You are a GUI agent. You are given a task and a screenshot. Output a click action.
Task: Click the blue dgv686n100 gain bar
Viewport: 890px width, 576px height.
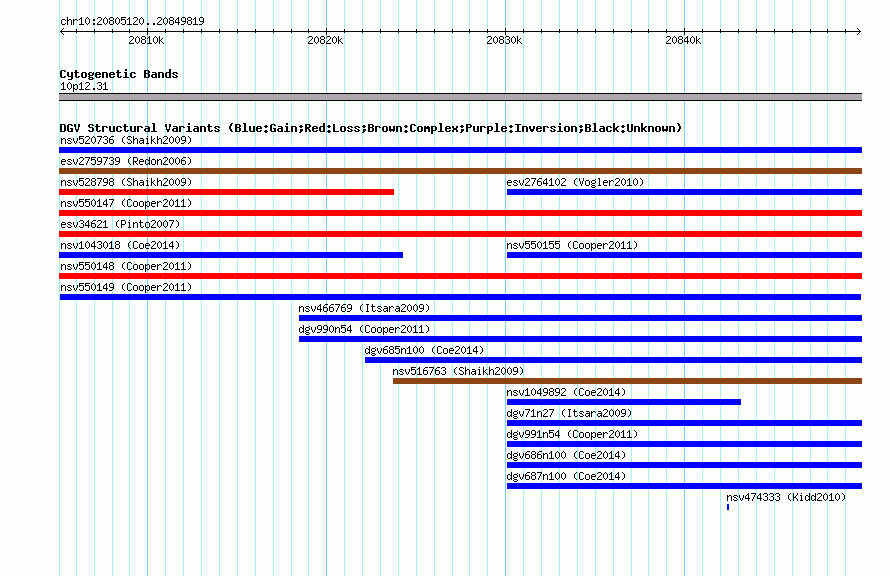coord(684,465)
